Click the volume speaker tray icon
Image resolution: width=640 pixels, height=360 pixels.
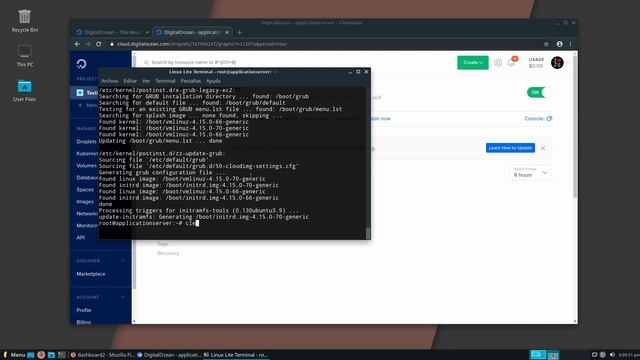(612, 355)
